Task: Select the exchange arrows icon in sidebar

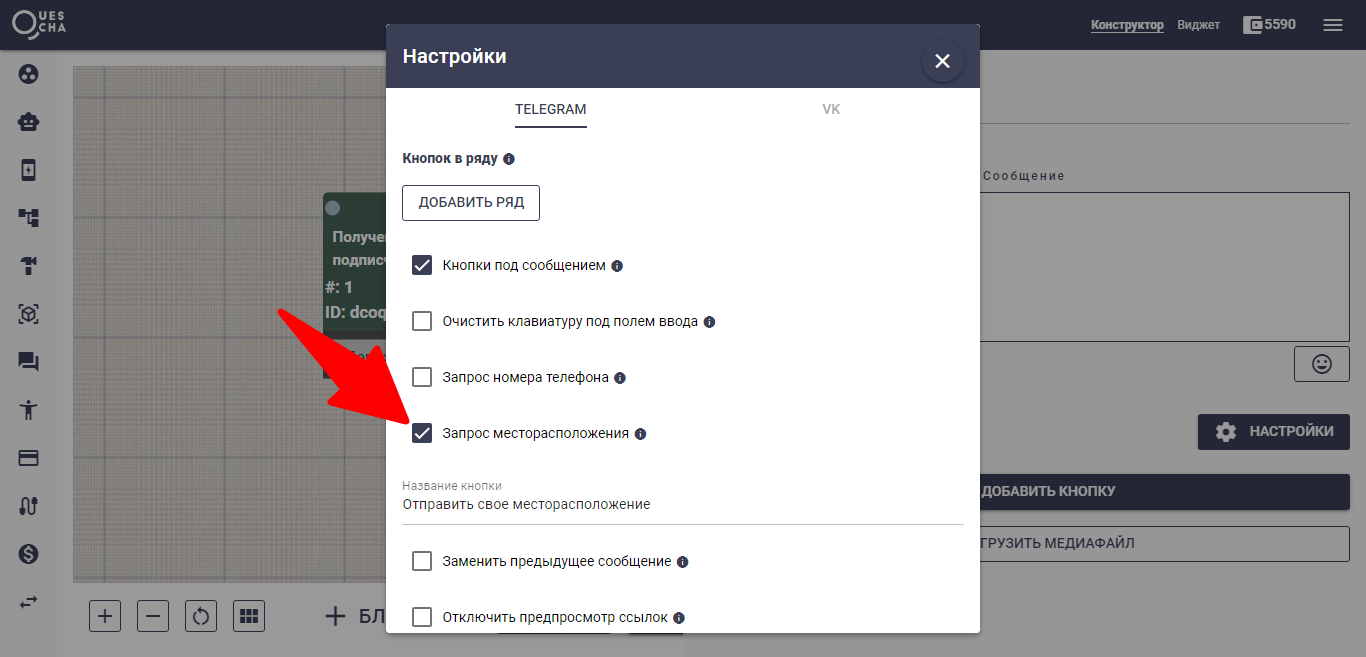Action: [x=29, y=601]
